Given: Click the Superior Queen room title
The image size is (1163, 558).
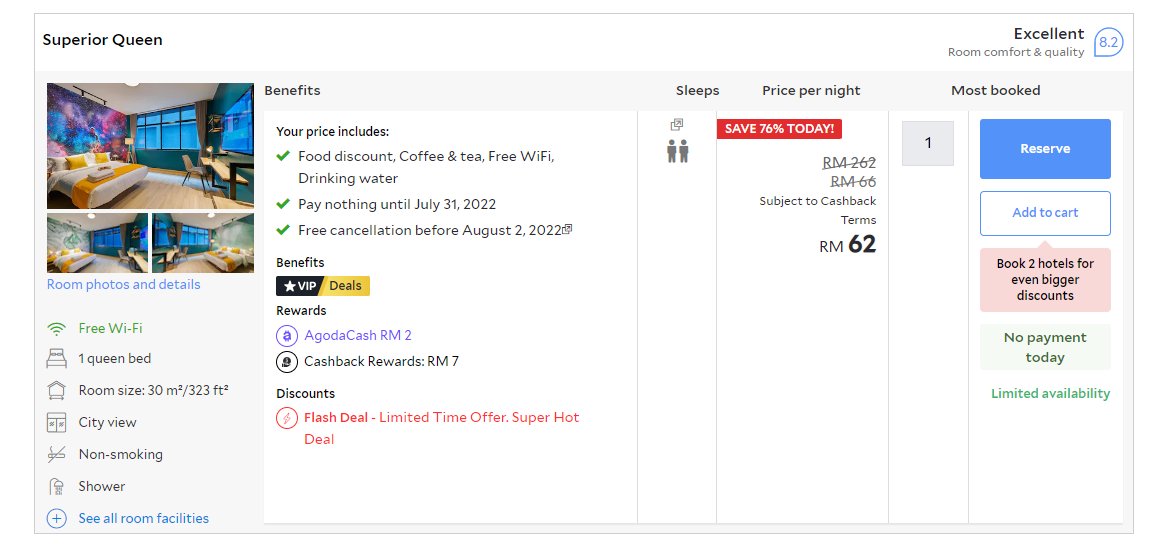Looking at the screenshot, I should 102,40.
